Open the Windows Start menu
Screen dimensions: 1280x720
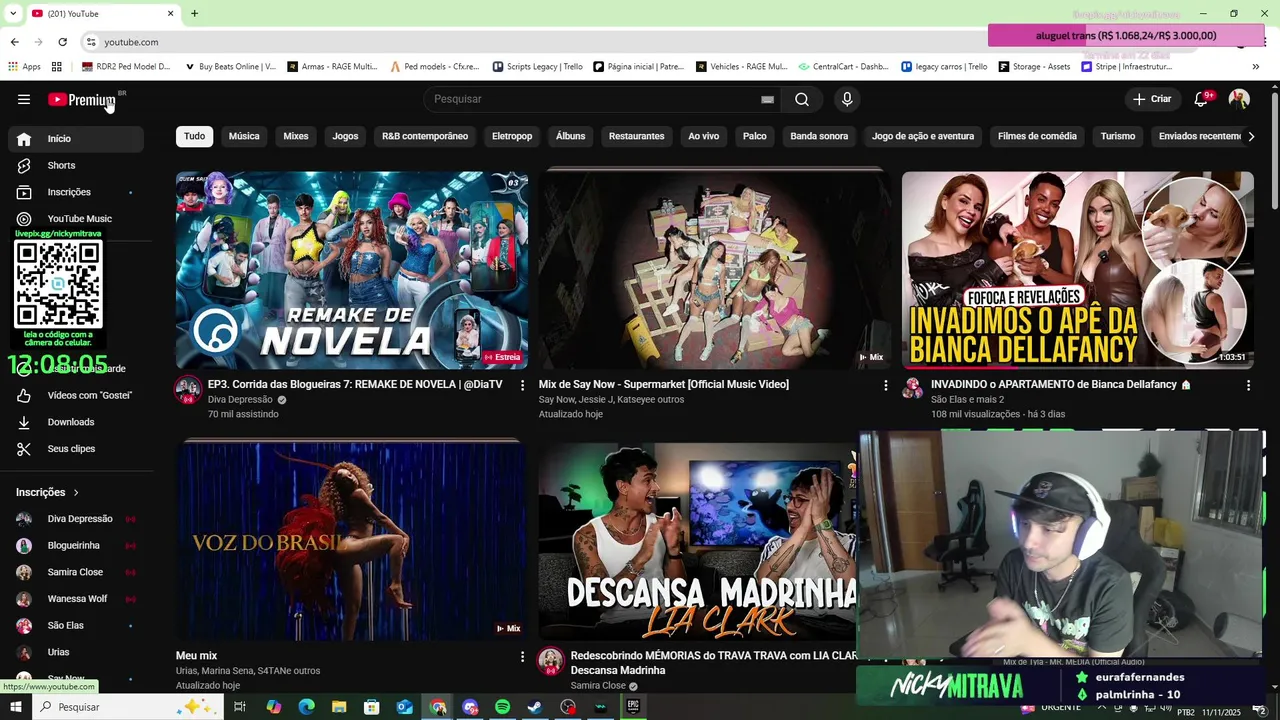15,707
